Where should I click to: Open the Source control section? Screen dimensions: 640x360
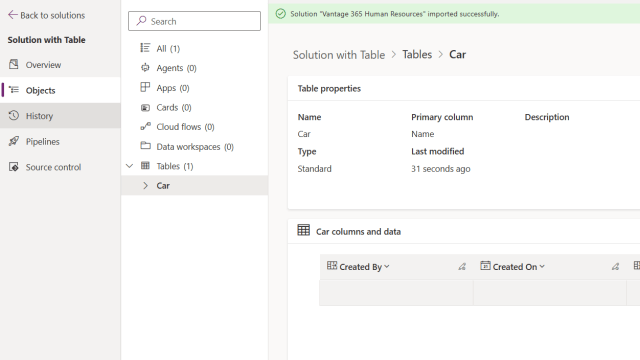(60, 167)
